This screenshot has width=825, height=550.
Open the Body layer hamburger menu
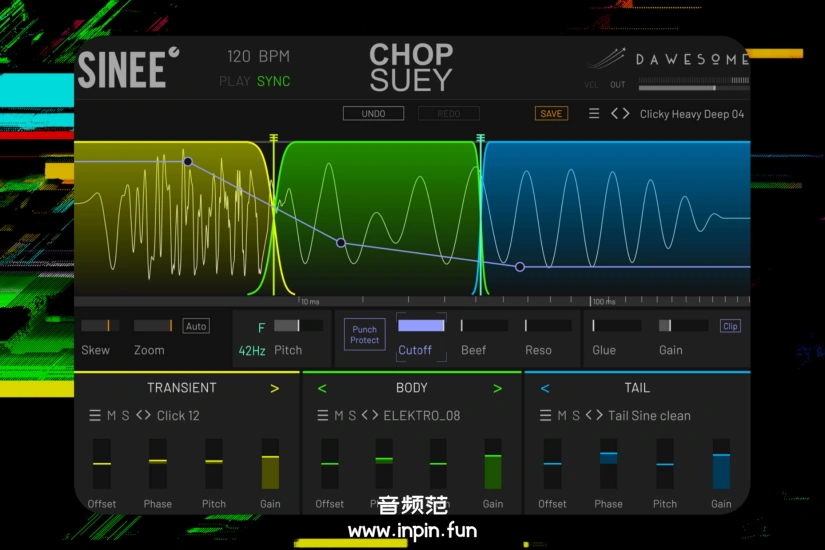click(323, 416)
